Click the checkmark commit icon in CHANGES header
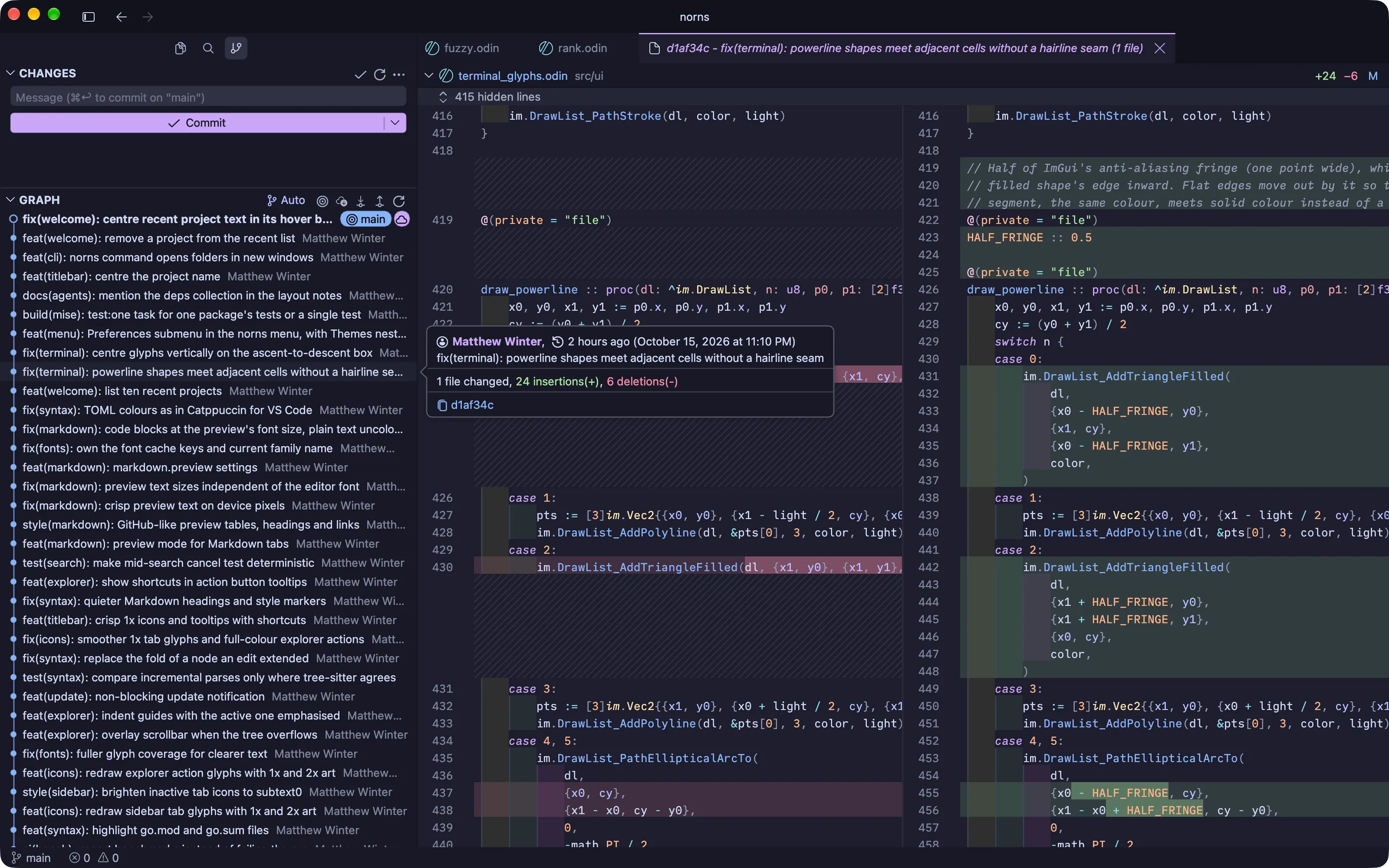1389x868 pixels. pyautogui.click(x=360, y=74)
